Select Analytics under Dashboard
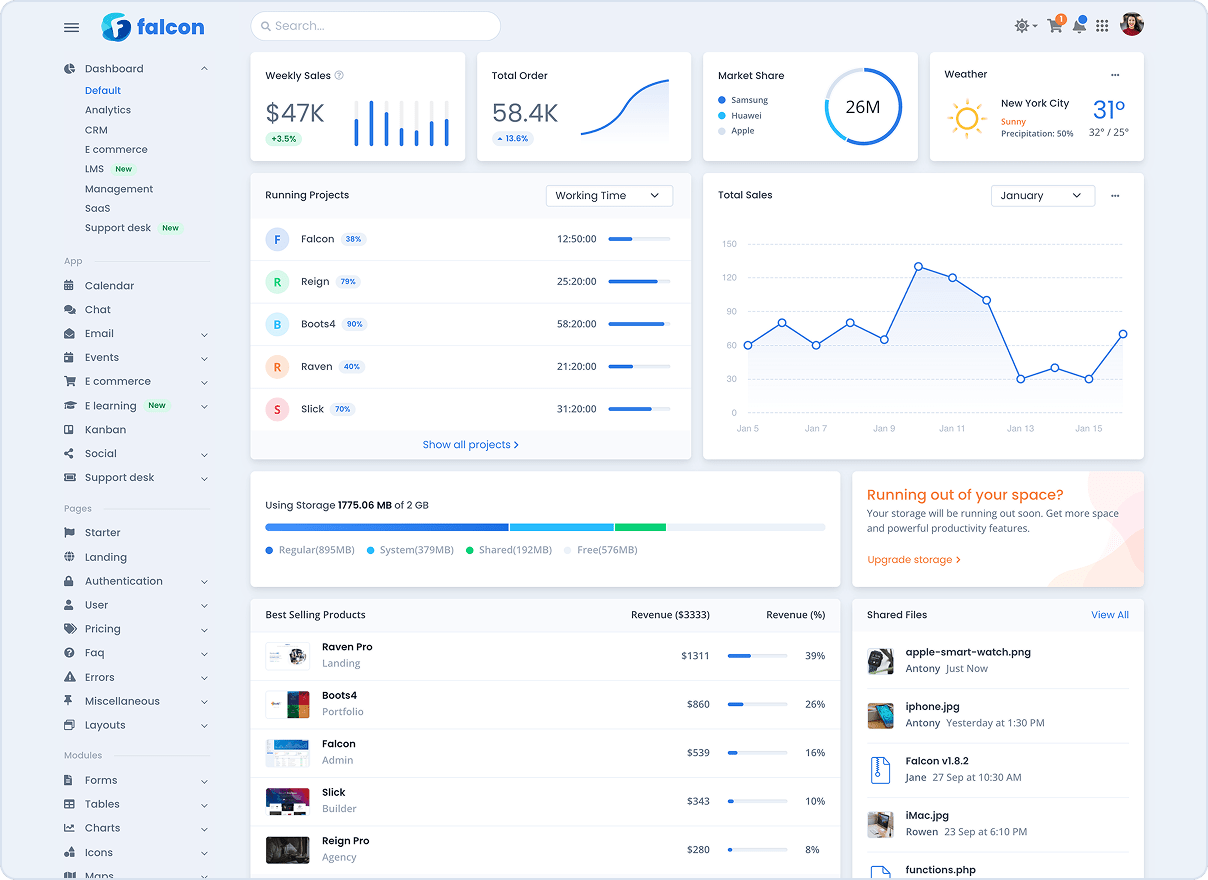Screen dimensions: 1208x880 [x=108, y=110]
